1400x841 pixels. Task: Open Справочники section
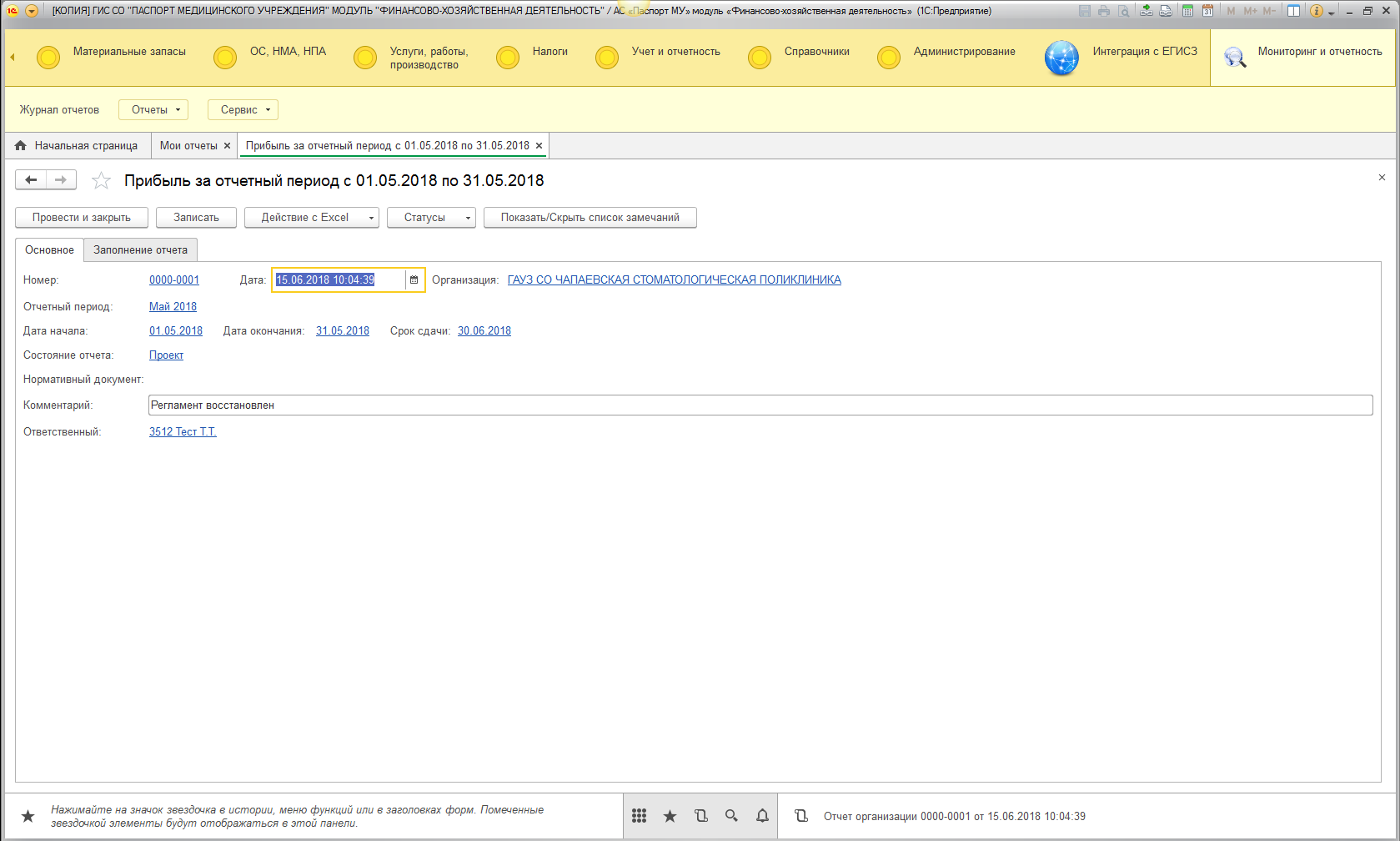[x=816, y=52]
